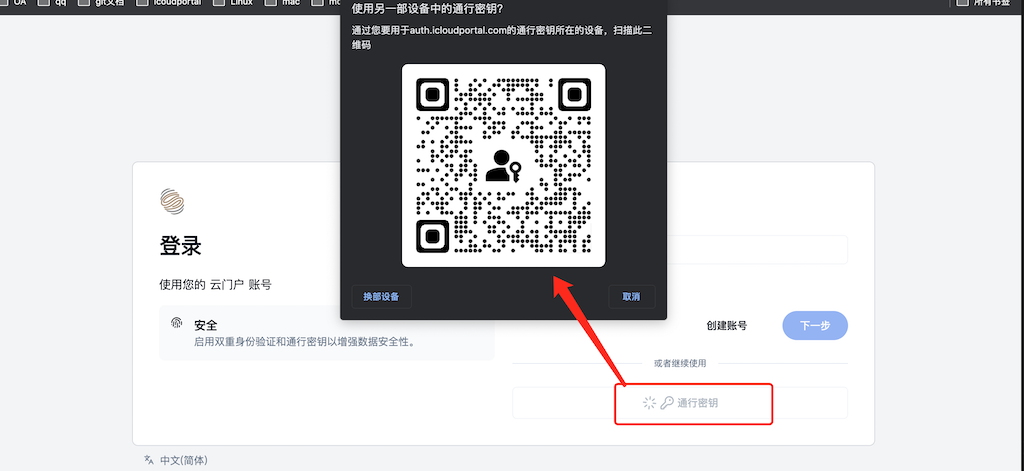
Task: Click the cloud portal logo icon
Action: (172, 202)
